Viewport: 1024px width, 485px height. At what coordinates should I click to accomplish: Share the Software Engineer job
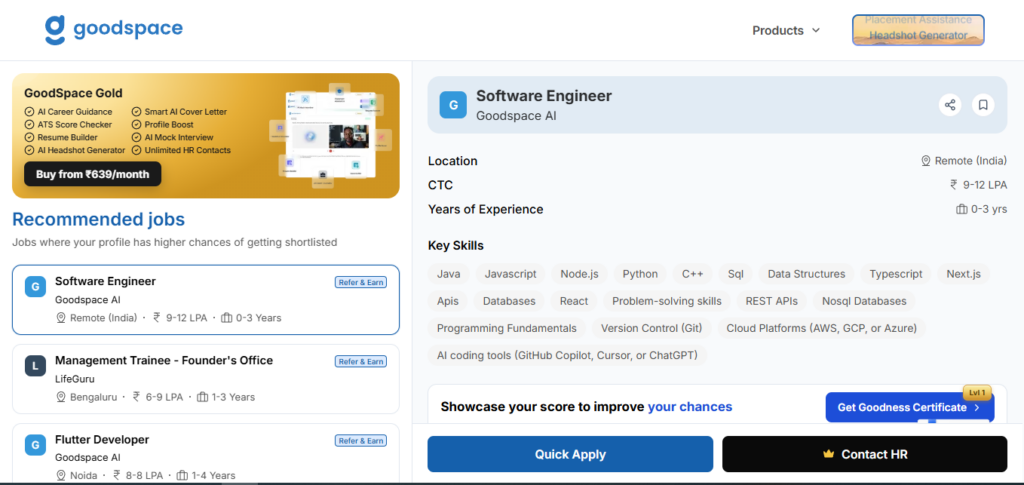[x=950, y=104]
